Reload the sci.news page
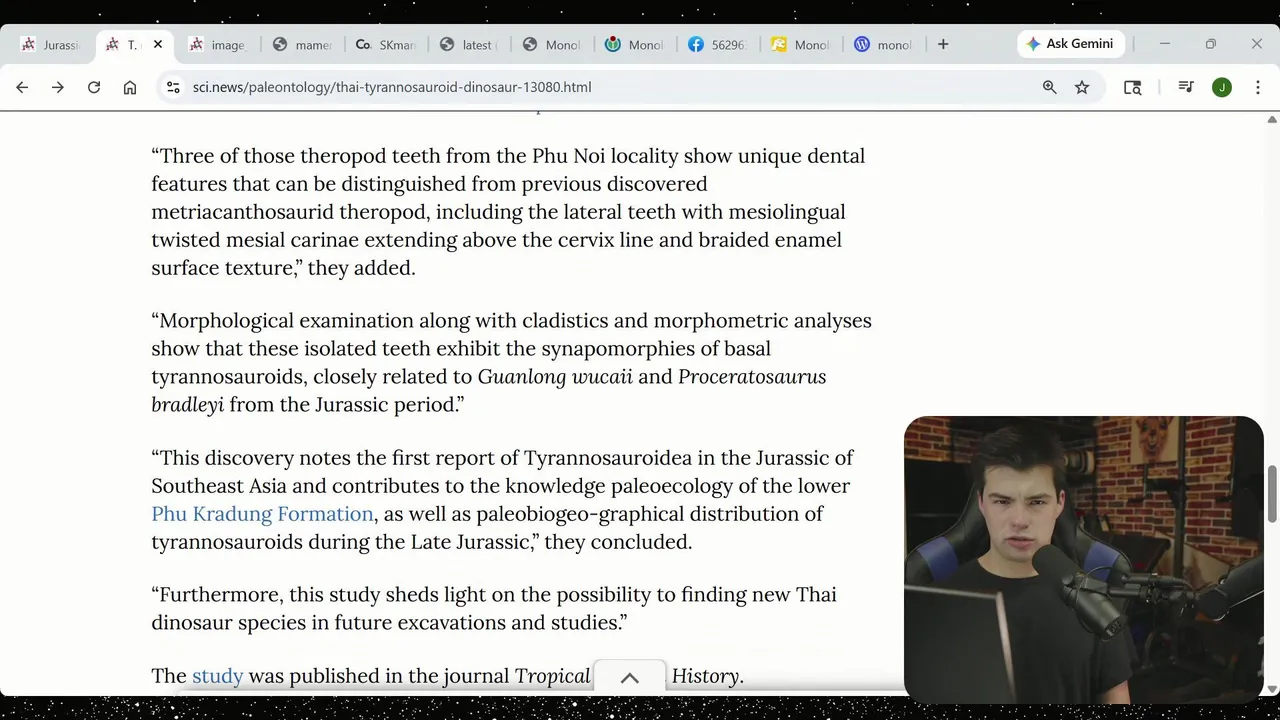 (94, 87)
